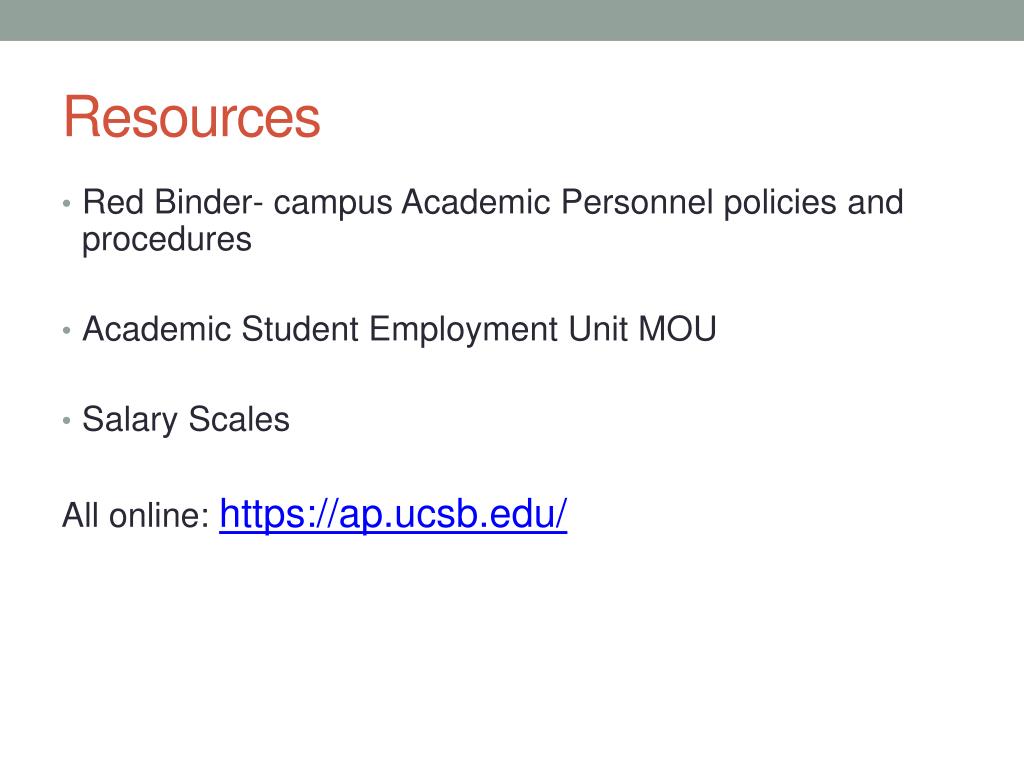Viewport: 1024px width, 768px height.
Task: Select the bullet dot before Salary Scales
Action: [67, 421]
